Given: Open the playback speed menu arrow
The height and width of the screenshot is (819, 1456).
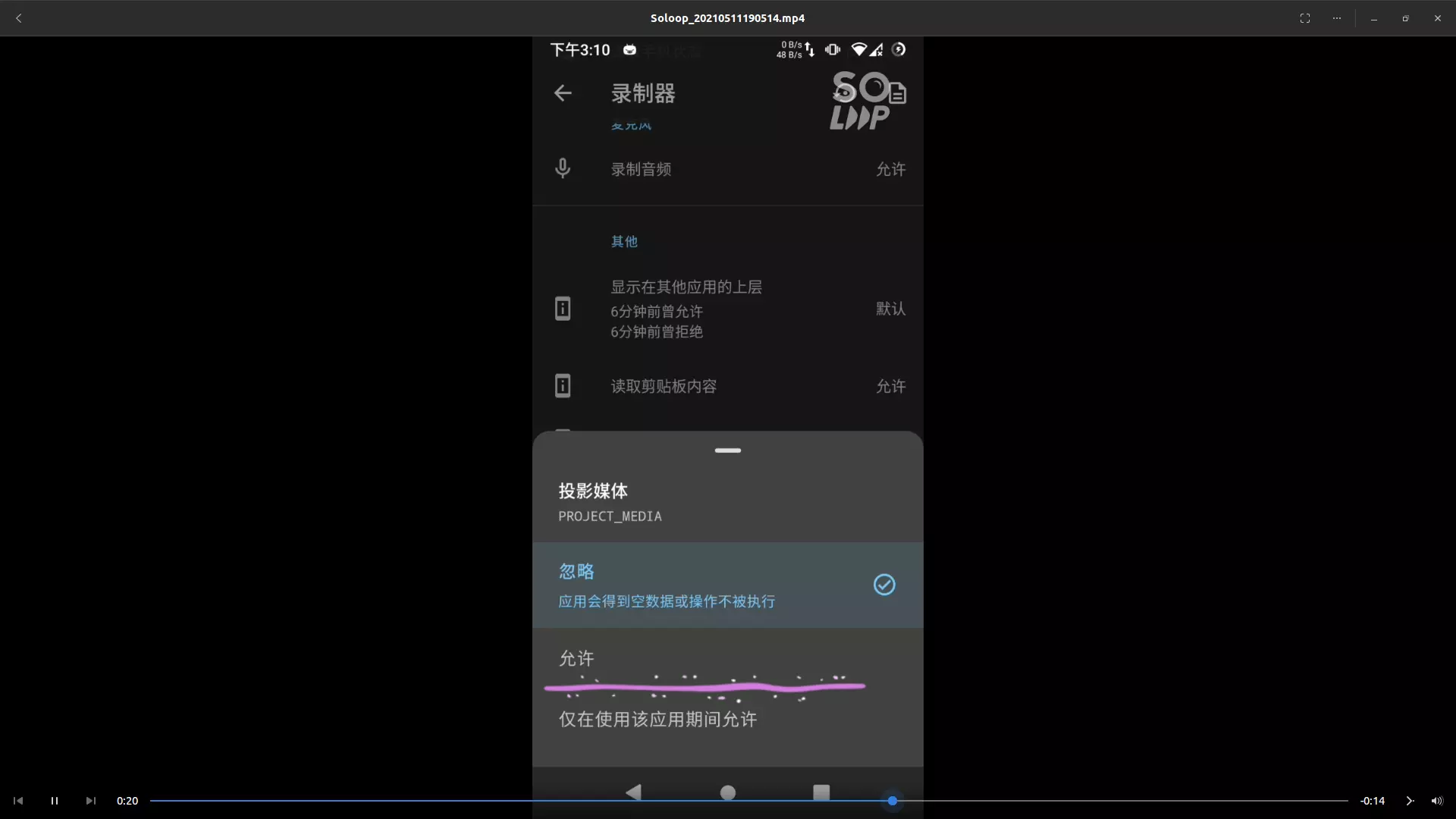Looking at the screenshot, I should pyautogui.click(x=1410, y=801).
